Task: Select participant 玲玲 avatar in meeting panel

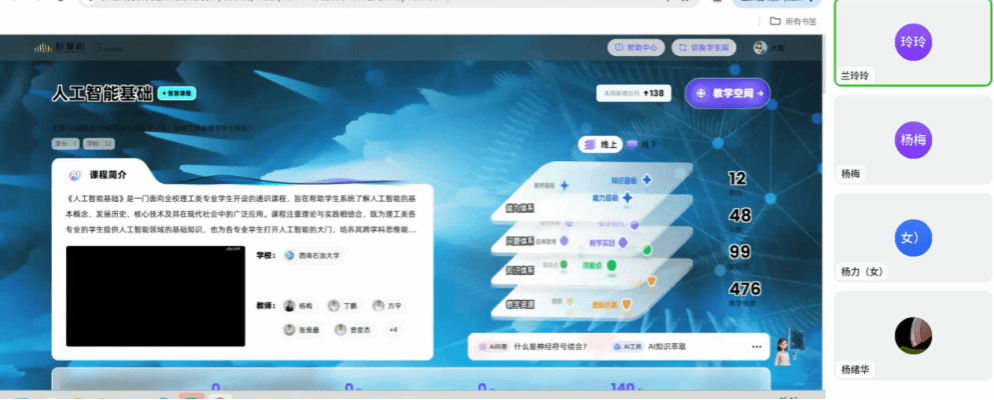Action: coord(913,42)
